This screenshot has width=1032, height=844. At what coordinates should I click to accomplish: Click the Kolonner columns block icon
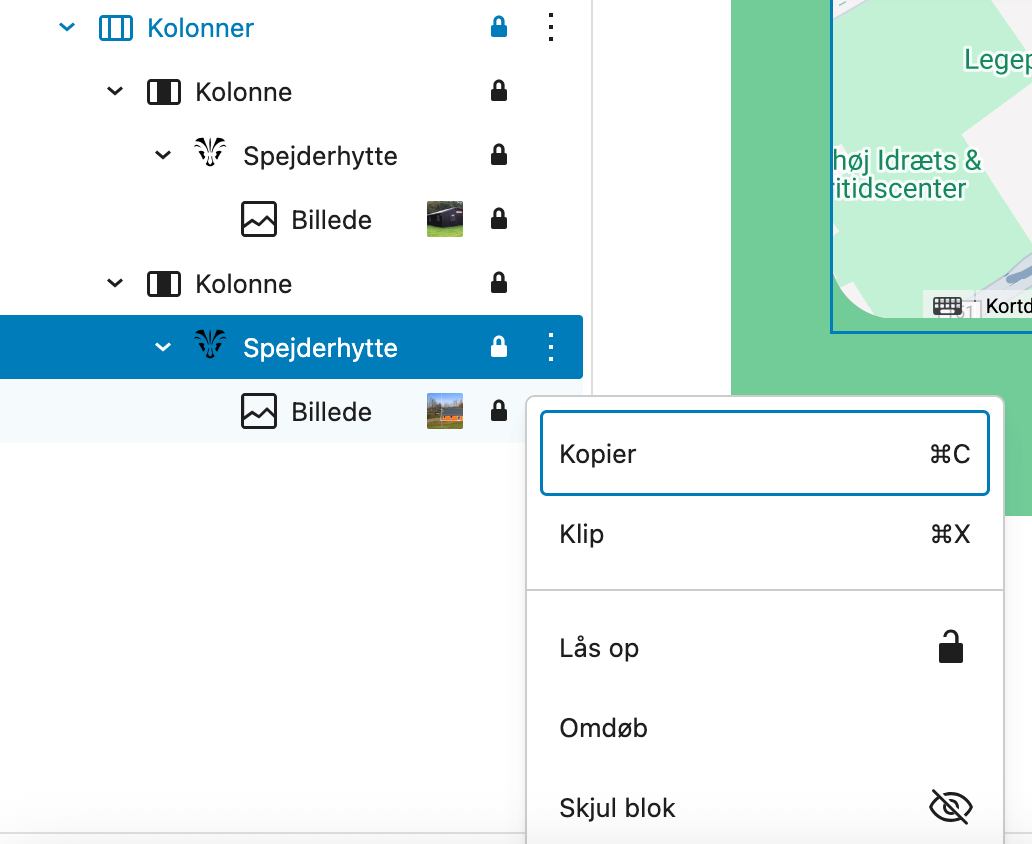pyautogui.click(x=116, y=28)
